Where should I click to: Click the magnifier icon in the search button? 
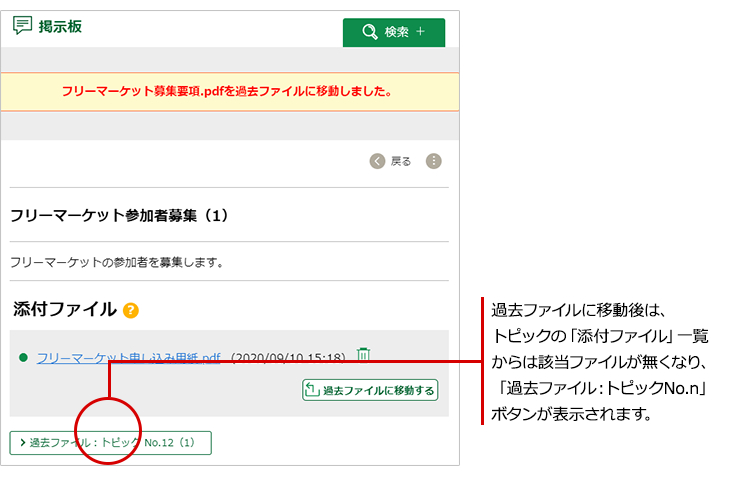[370, 32]
